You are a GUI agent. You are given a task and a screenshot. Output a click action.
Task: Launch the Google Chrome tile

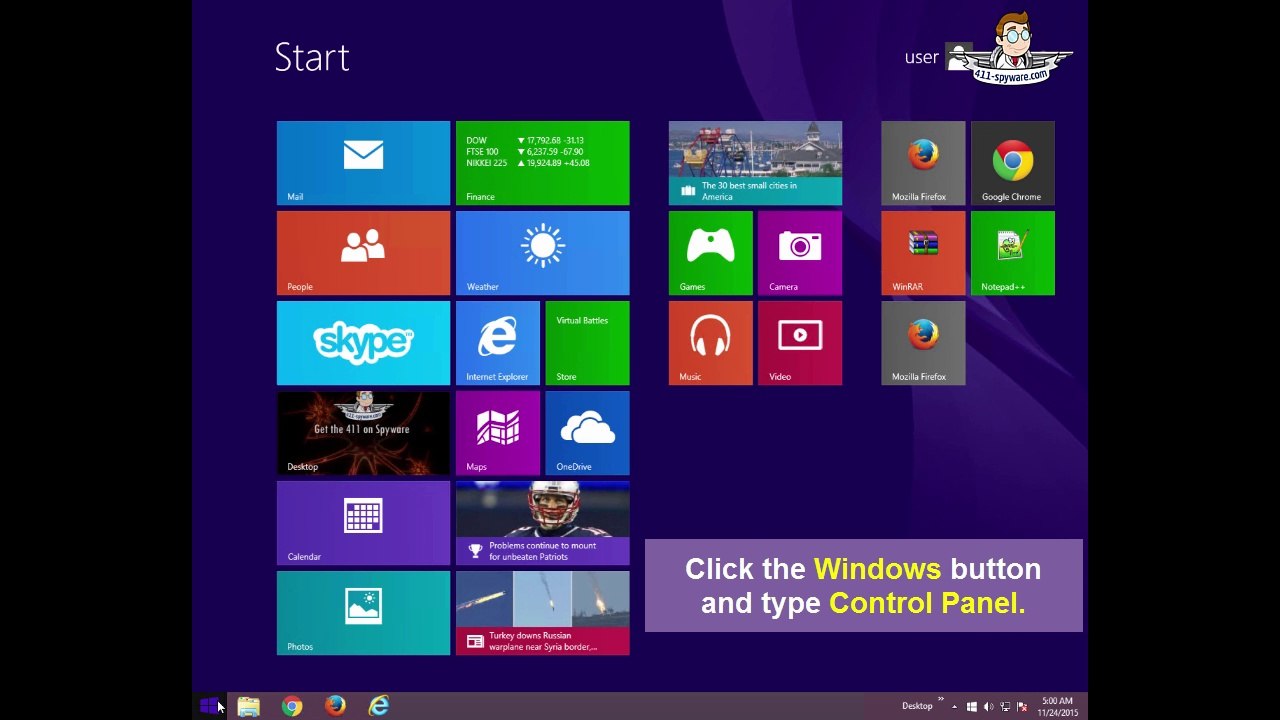(x=1012, y=163)
